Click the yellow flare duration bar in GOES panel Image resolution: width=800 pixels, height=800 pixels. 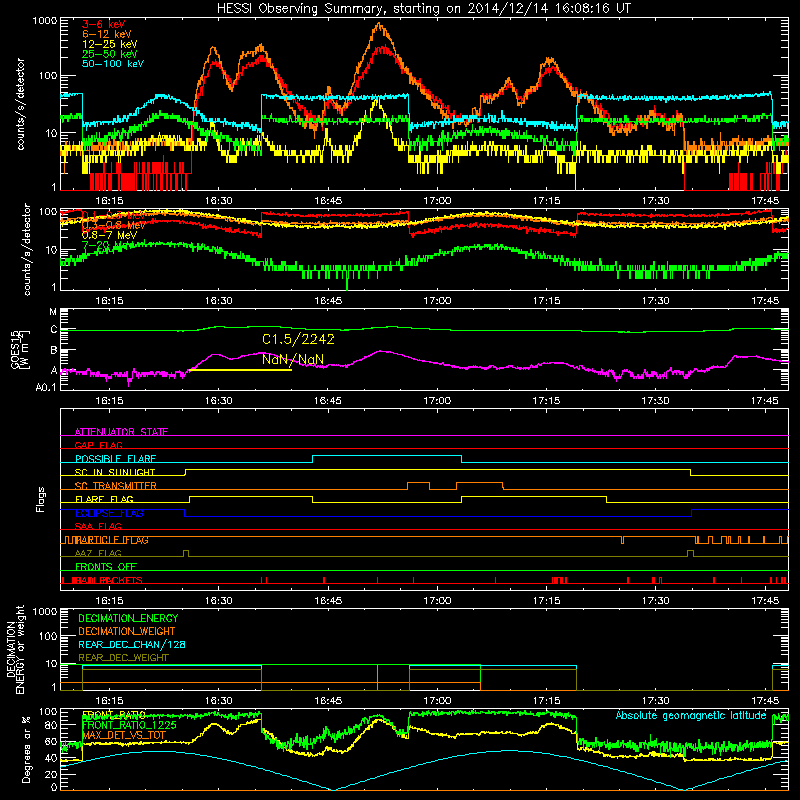tap(240, 370)
